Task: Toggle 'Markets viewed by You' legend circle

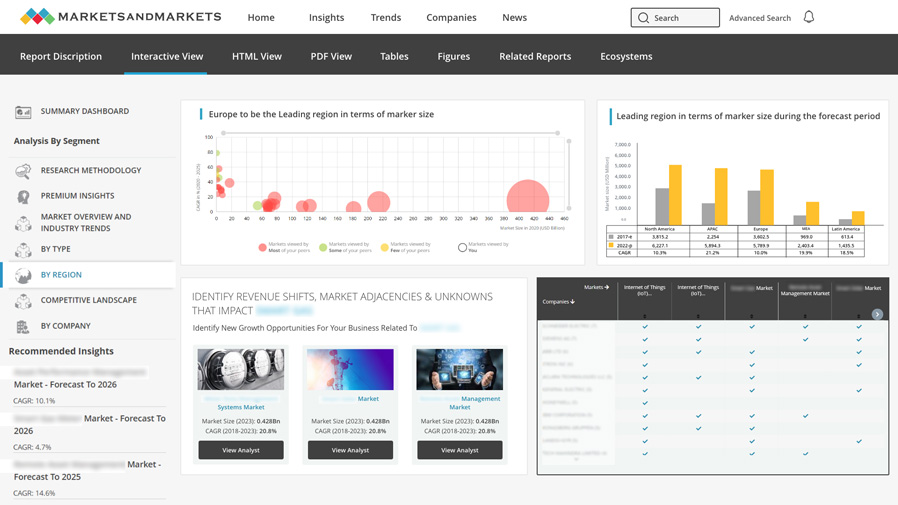Action: click(x=462, y=247)
